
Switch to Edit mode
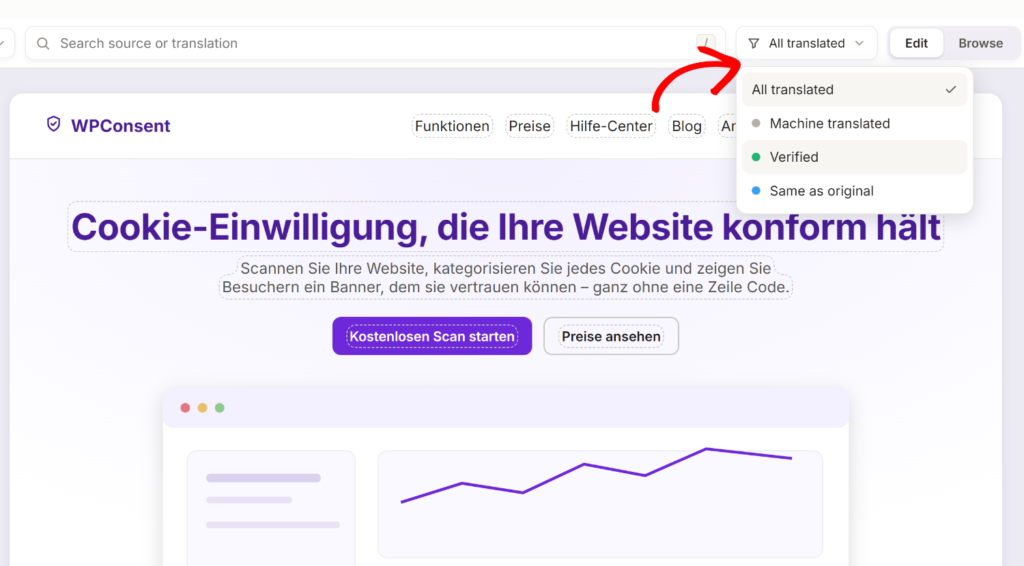point(916,44)
